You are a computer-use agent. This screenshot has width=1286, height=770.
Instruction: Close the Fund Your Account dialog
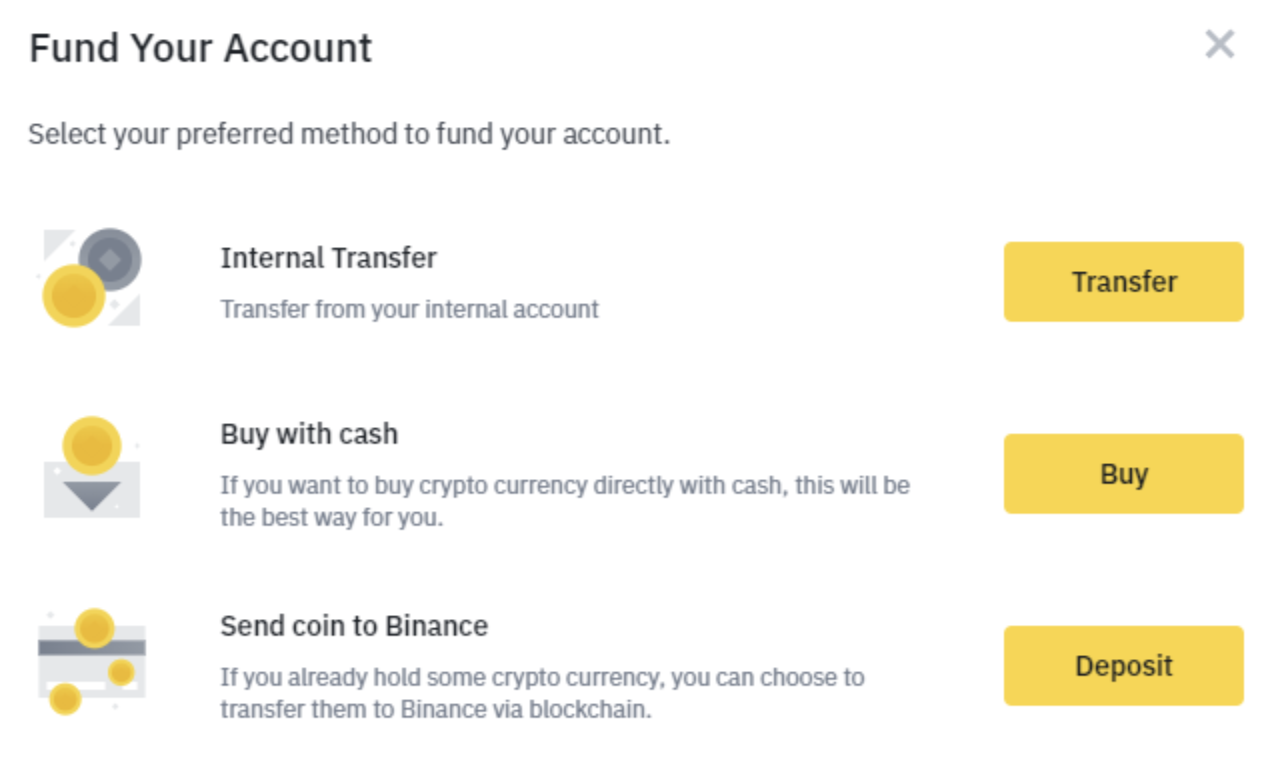[1220, 44]
